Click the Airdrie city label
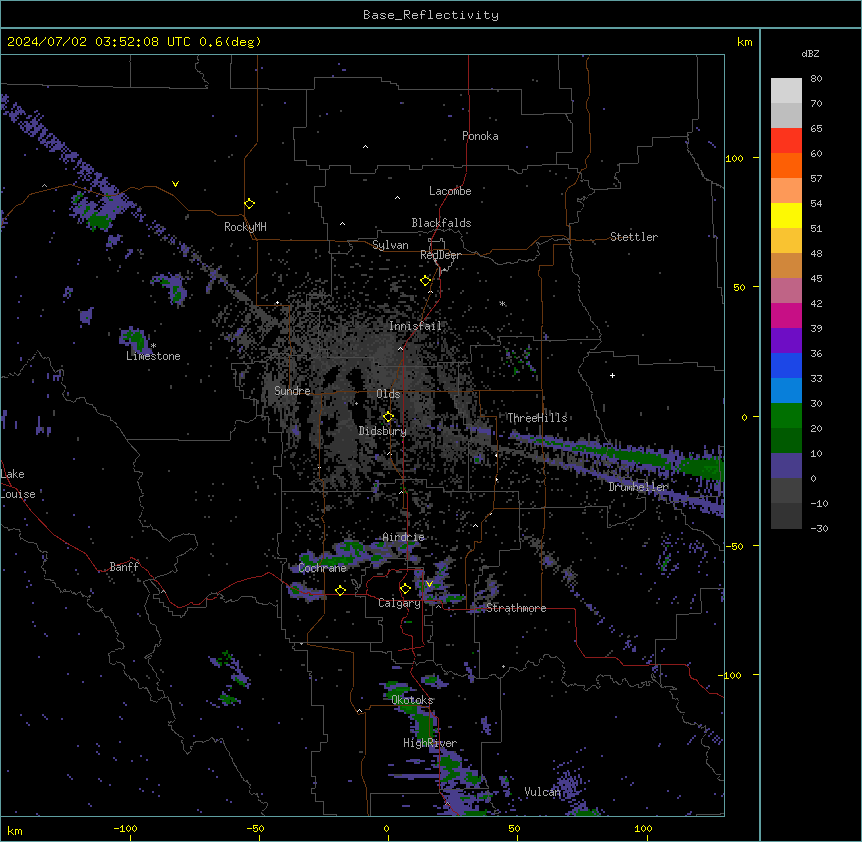862x842 pixels. (404, 537)
